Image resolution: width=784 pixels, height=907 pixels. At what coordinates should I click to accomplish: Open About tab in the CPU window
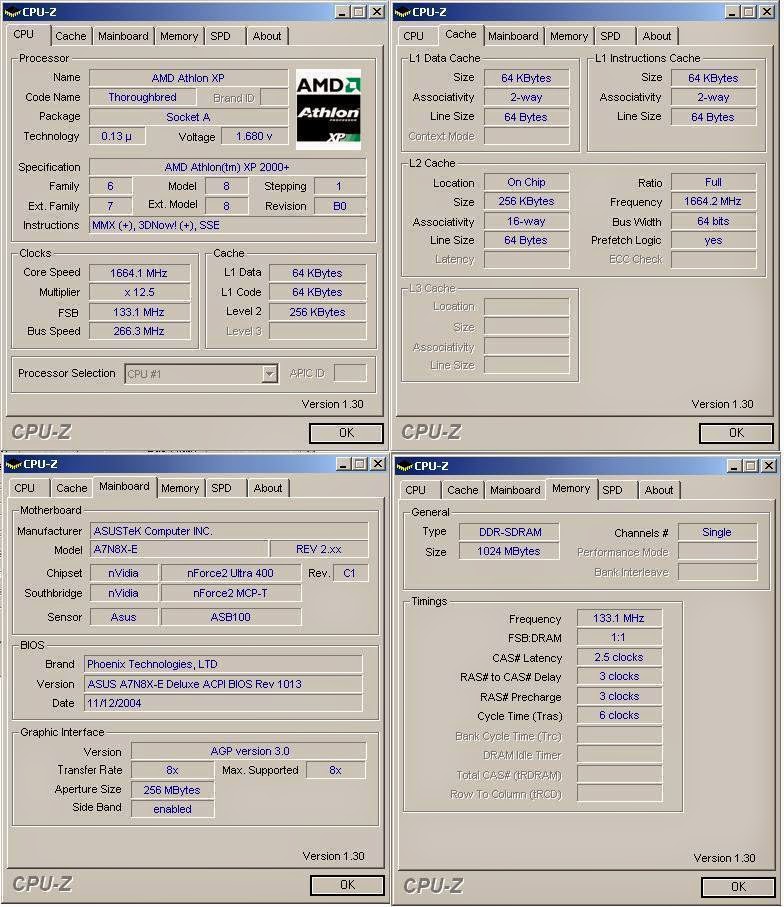pos(267,36)
